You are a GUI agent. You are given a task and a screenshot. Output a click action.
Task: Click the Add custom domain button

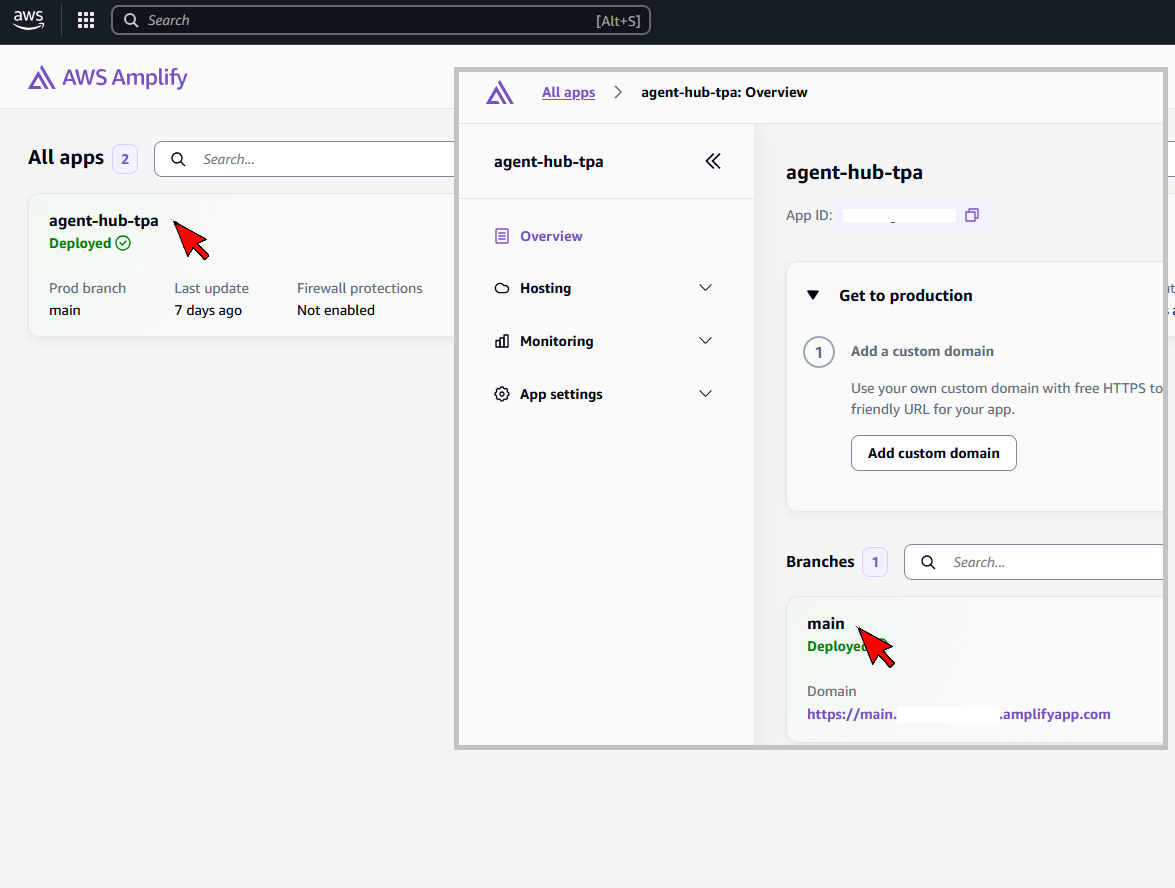(x=933, y=453)
